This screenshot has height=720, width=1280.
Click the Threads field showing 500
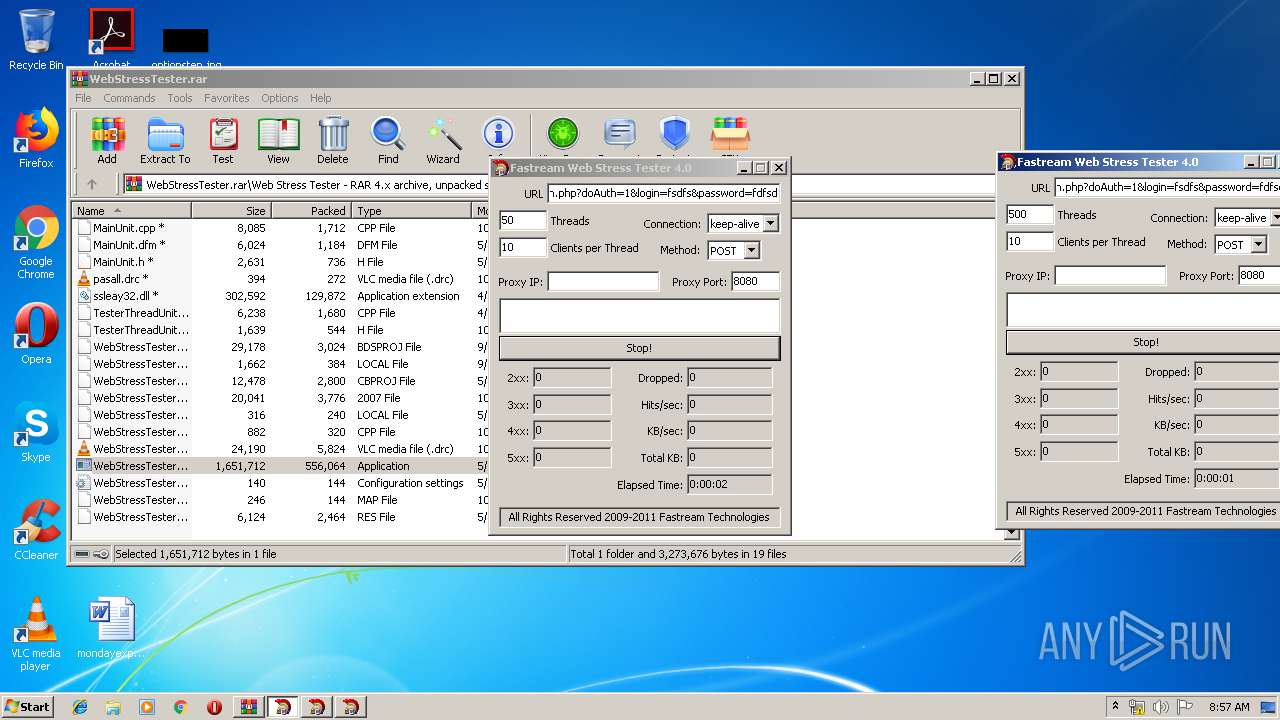1030,214
